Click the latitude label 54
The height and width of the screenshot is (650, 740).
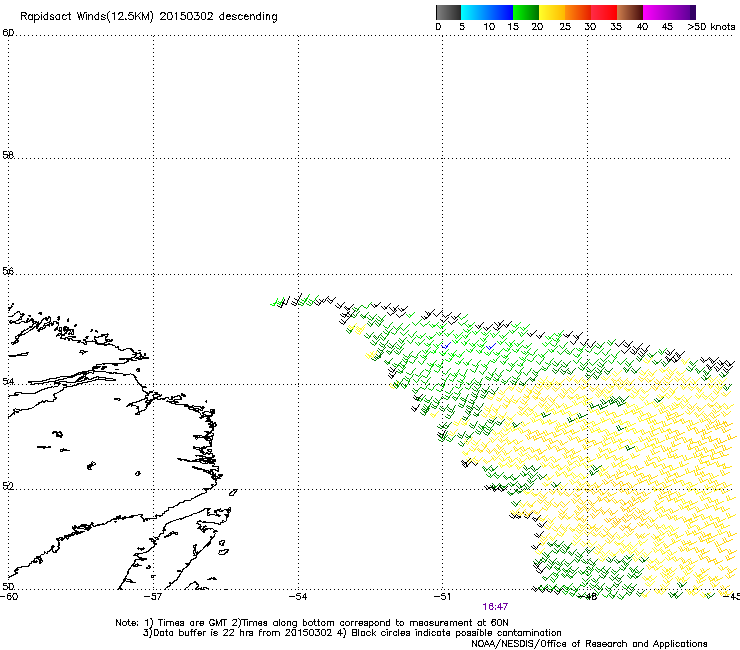(x=8, y=381)
